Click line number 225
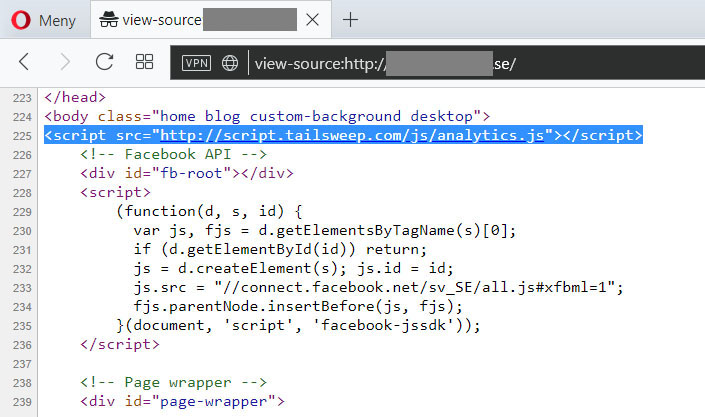The width and height of the screenshot is (705, 417). (22, 136)
